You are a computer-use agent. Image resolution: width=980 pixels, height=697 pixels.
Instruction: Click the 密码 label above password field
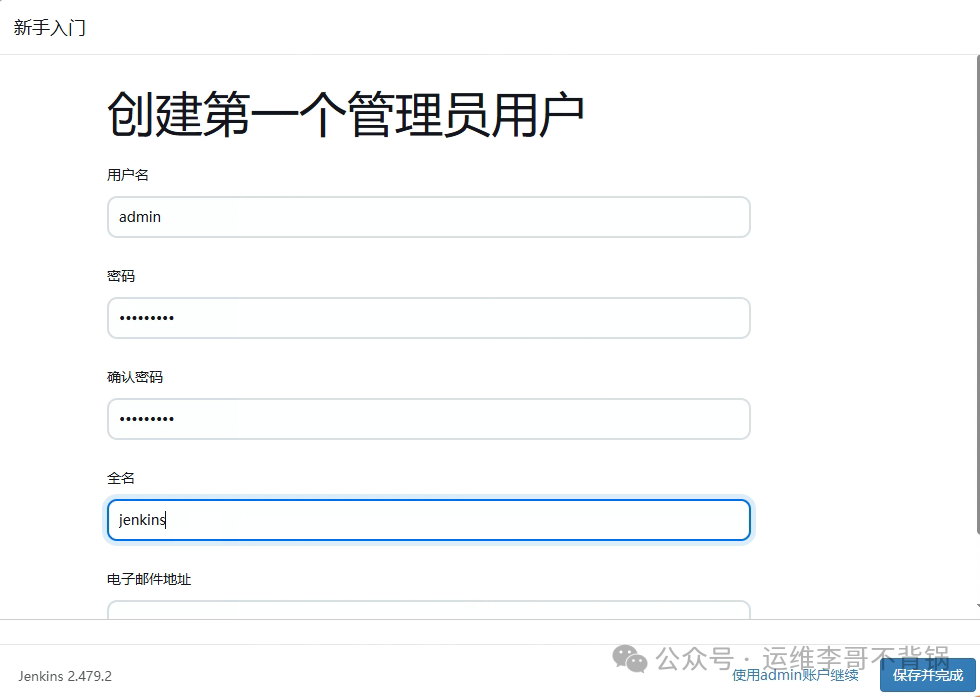121,276
